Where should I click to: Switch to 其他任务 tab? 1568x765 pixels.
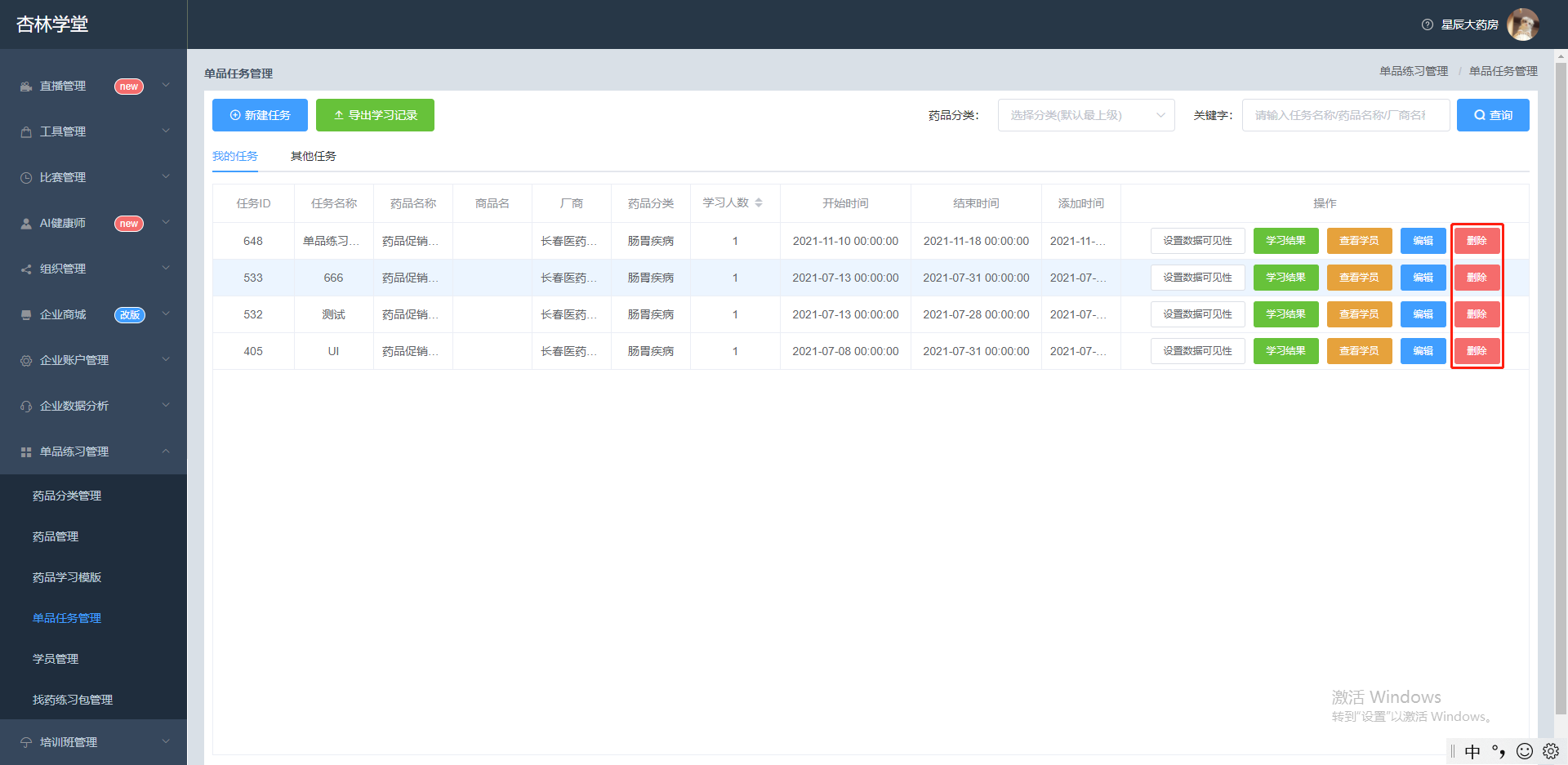click(x=314, y=156)
